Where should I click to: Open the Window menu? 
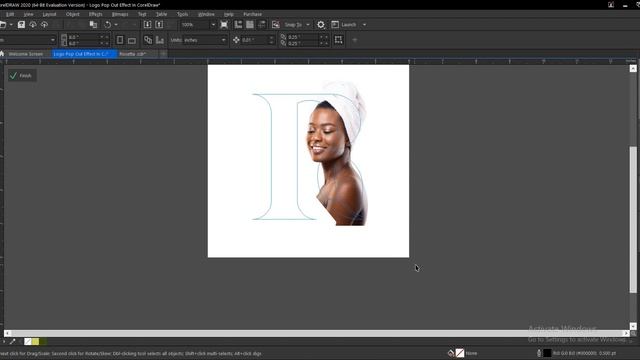click(206, 14)
